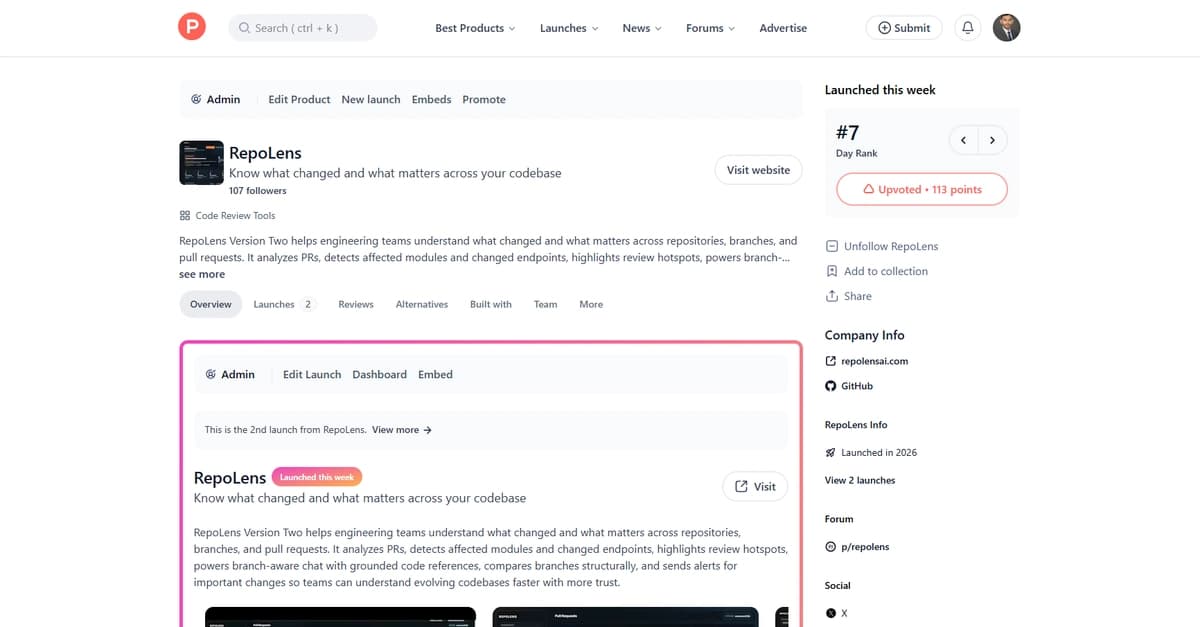The width and height of the screenshot is (1200, 627).
Task: Open the p/repolens forum icon
Action: tap(831, 546)
